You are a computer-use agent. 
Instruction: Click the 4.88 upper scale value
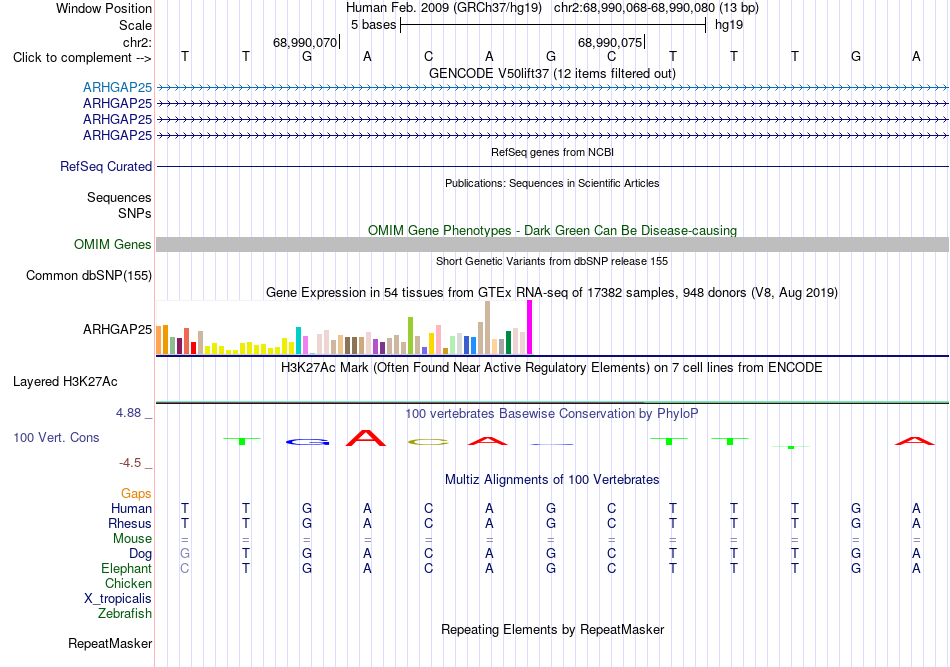click(128, 413)
